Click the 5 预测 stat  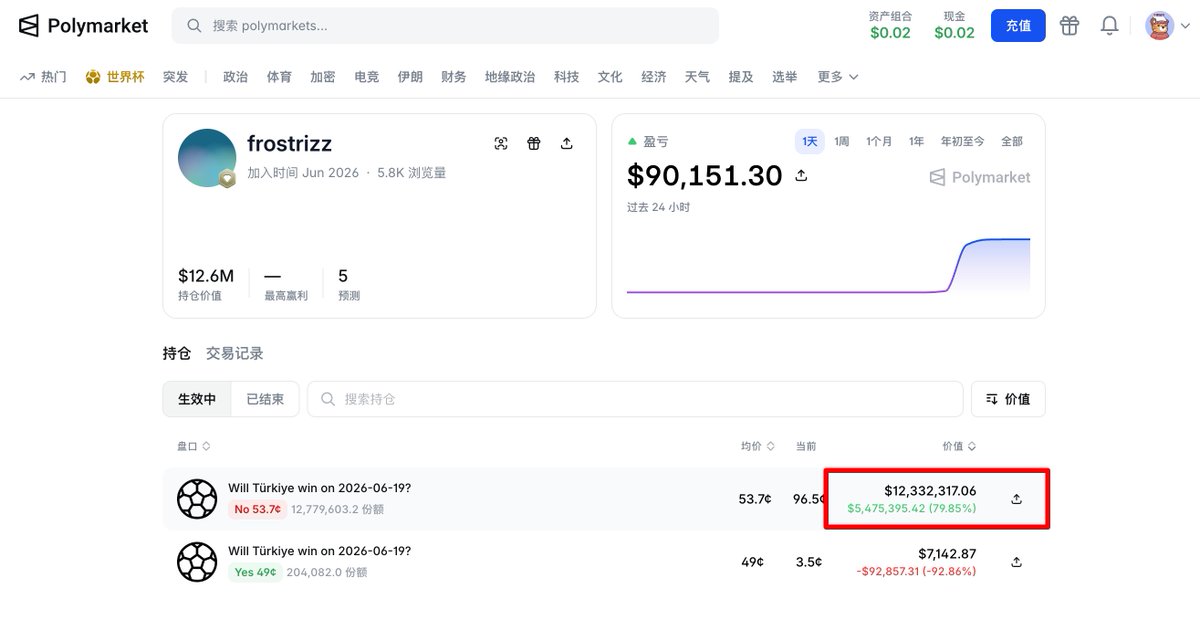[x=348, y=284]
